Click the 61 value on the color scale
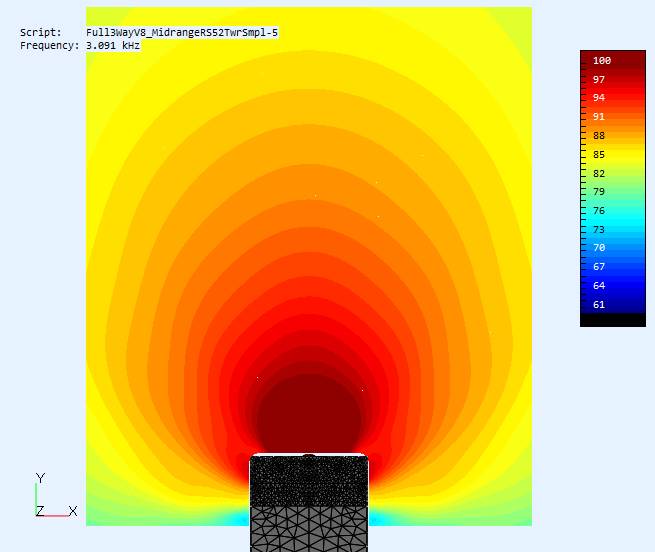655x552 pixels. point(599,305)
